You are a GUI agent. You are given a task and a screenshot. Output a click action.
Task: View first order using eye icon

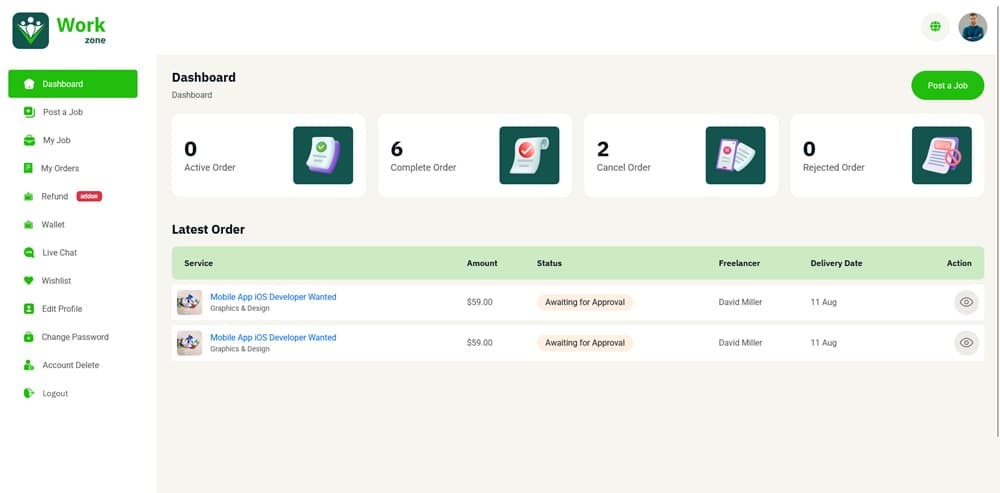[965, 302]
